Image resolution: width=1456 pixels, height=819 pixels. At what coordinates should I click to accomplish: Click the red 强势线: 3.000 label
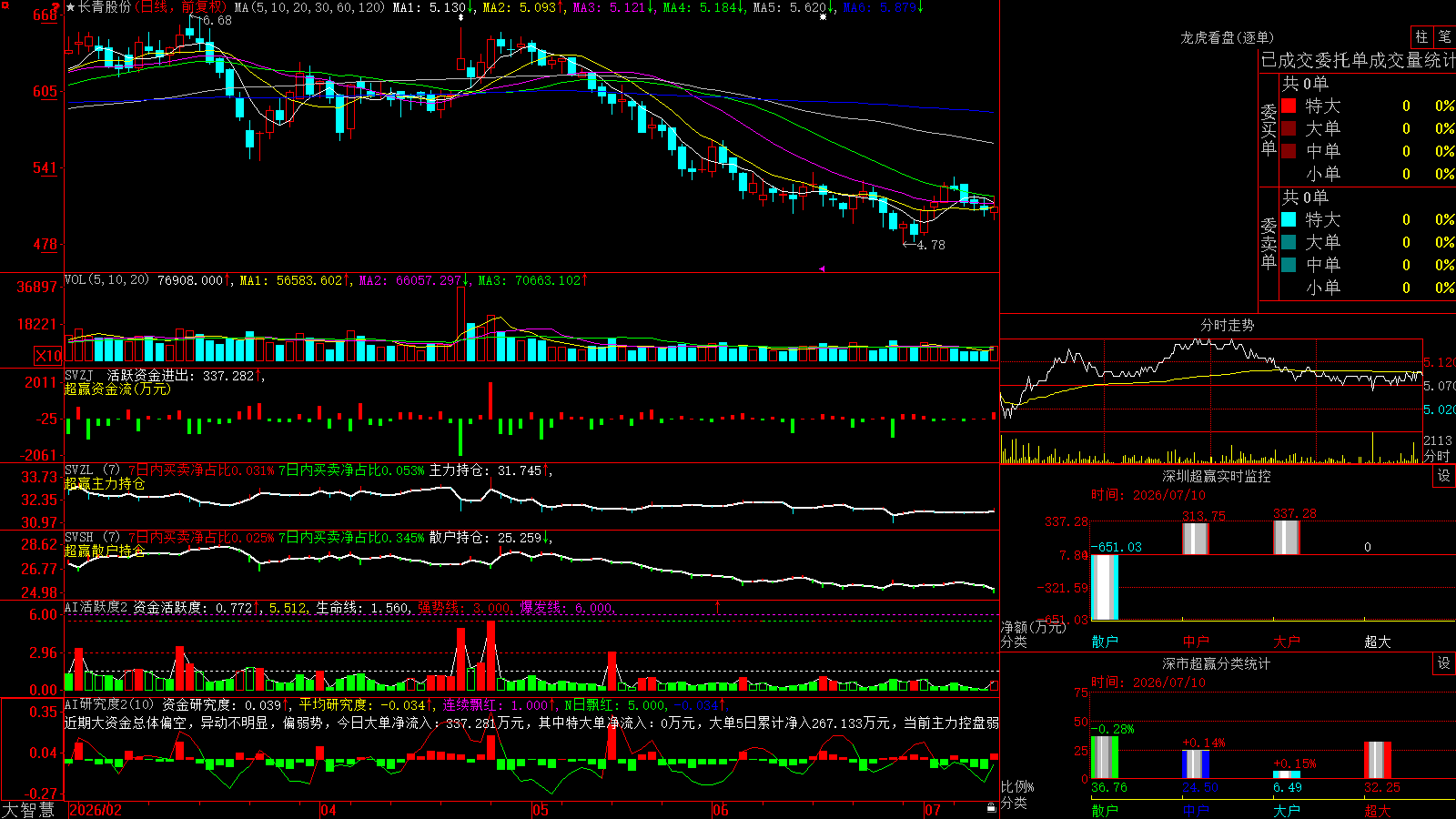[x=465, y=607]
